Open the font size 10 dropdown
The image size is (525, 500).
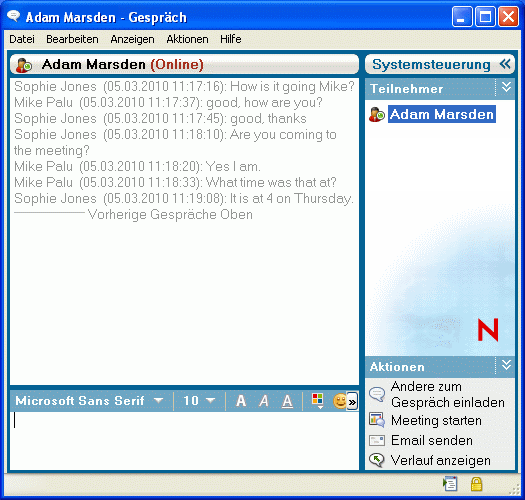(199, 401)
